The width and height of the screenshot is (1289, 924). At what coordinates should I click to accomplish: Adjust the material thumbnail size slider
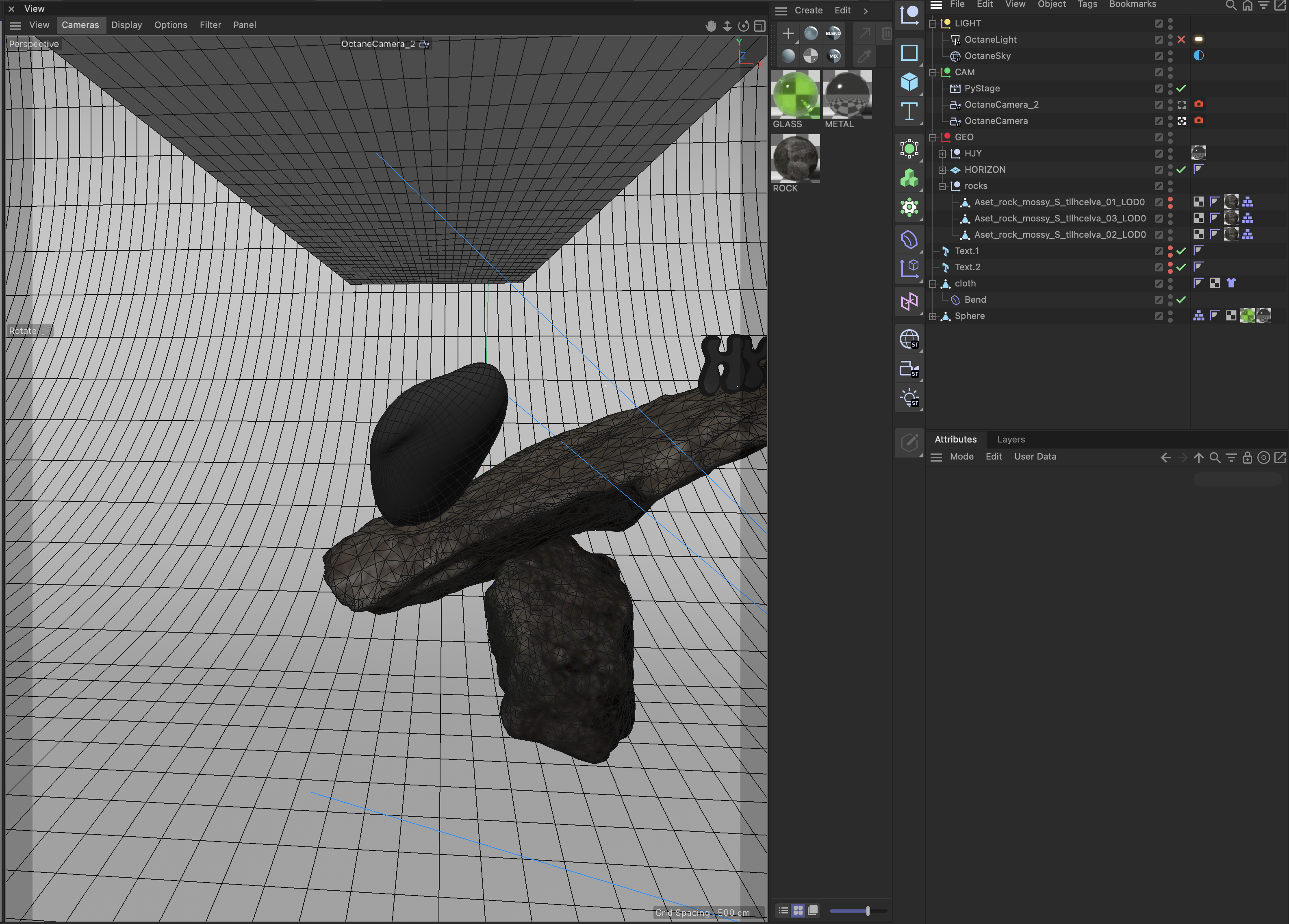pyautogui.click(x=867, y=911)
